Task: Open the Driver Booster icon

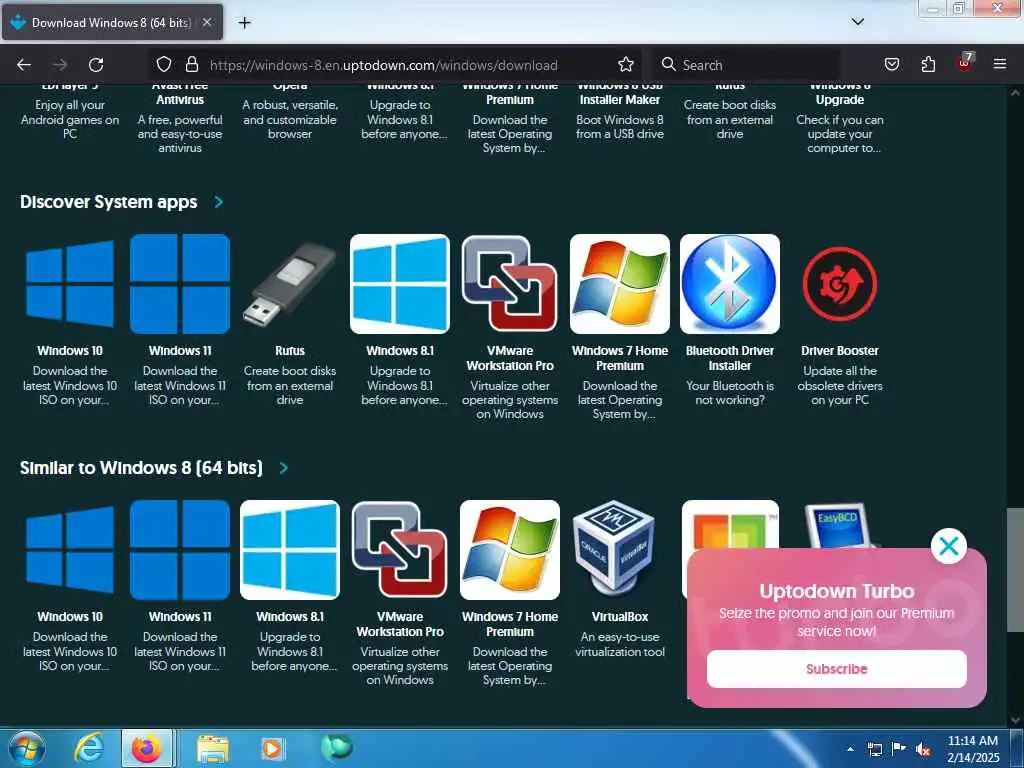Action: point(840,284)
